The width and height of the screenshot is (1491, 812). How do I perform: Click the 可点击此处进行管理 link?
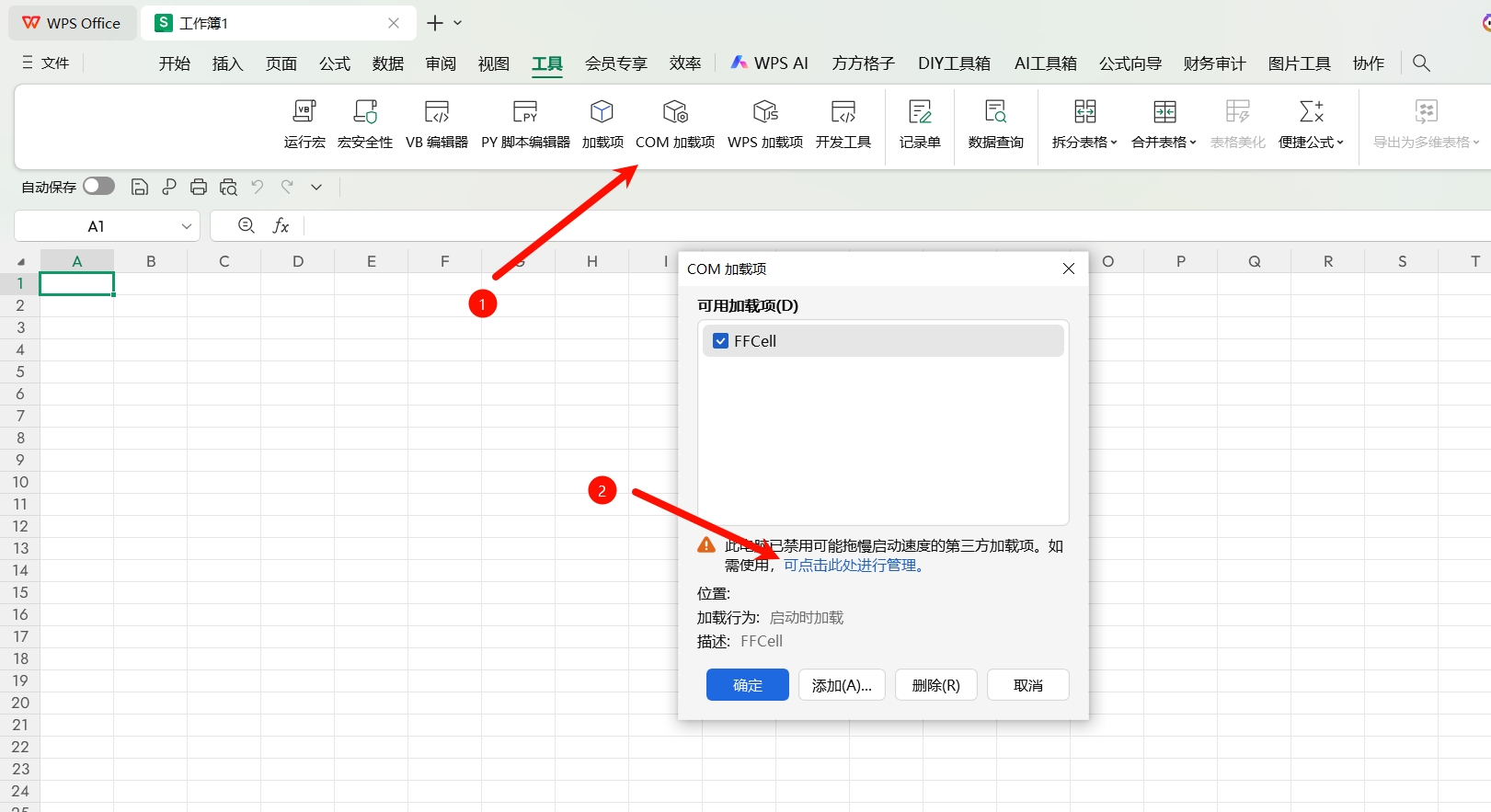pyautogui.click(x=854, y=566)
